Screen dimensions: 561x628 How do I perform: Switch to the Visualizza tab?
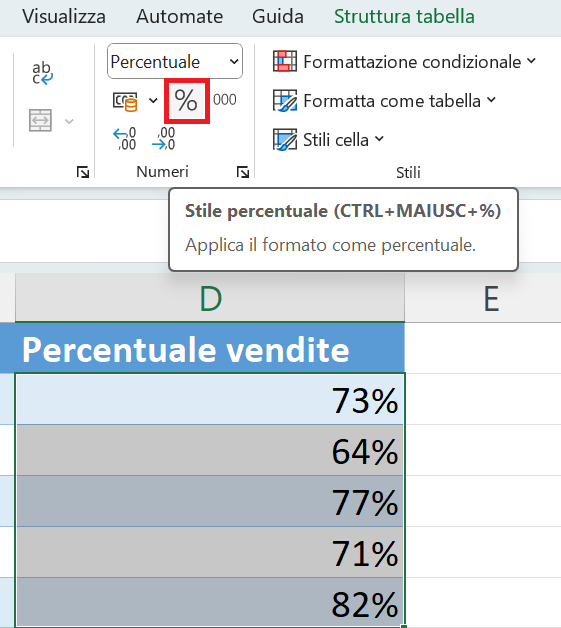pyautogui.click(x=64, y=17)
